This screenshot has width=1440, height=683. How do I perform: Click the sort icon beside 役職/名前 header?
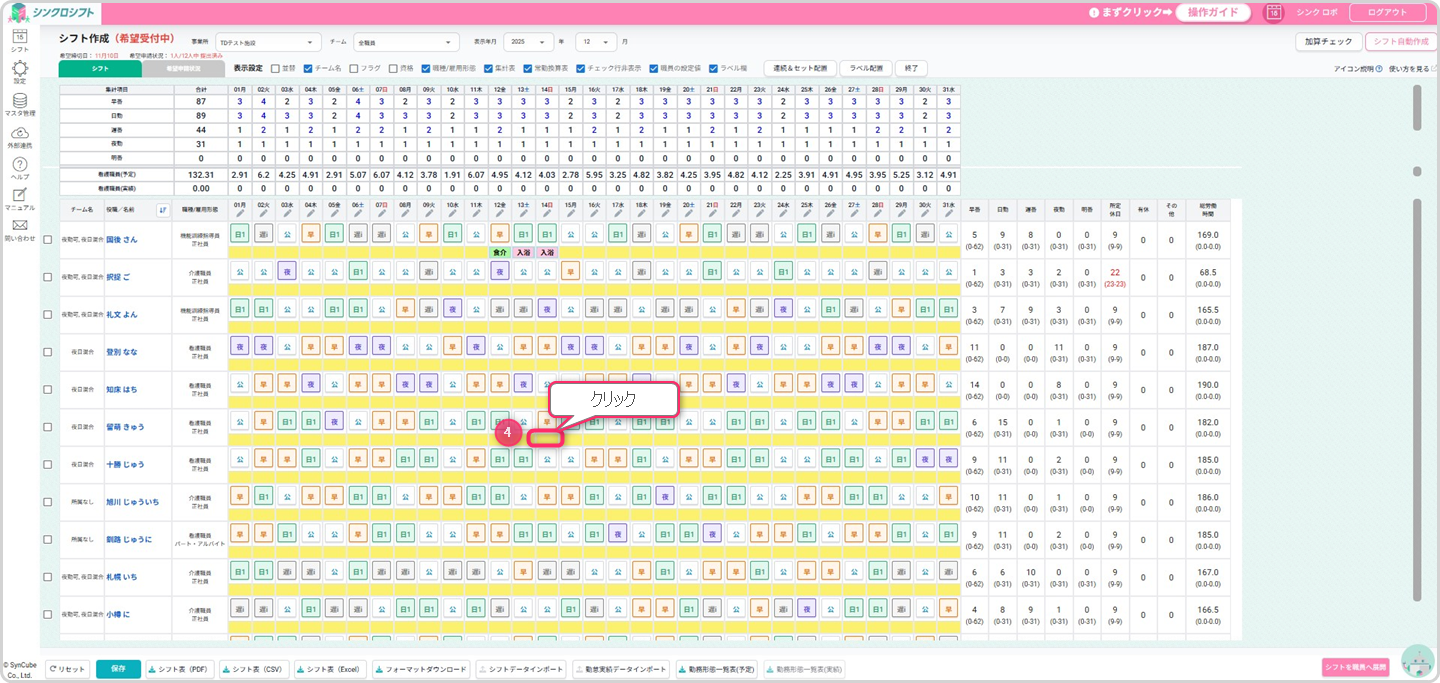(163, 210)
